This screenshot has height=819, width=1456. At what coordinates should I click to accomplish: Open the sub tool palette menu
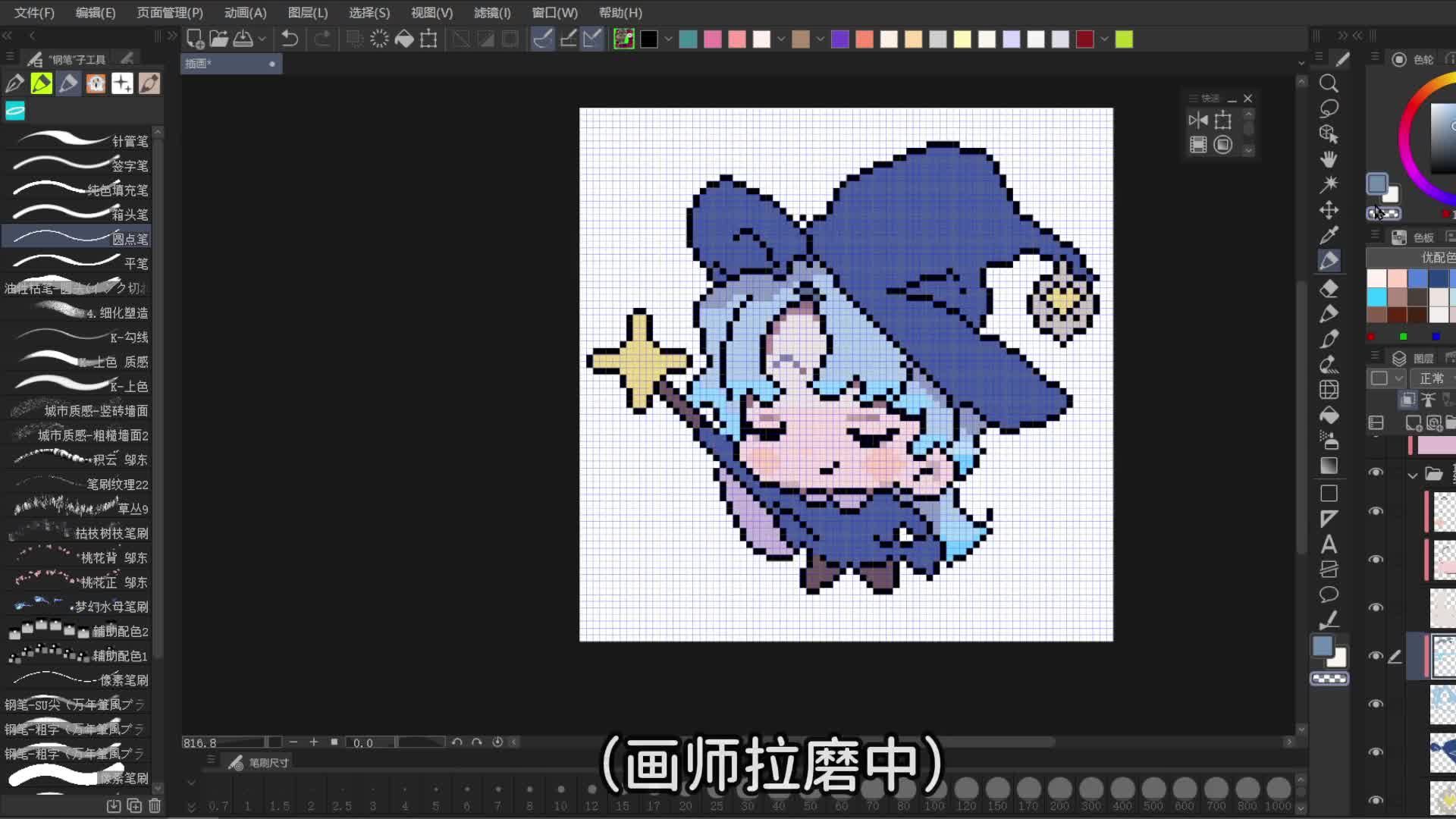tap(10, 58)
